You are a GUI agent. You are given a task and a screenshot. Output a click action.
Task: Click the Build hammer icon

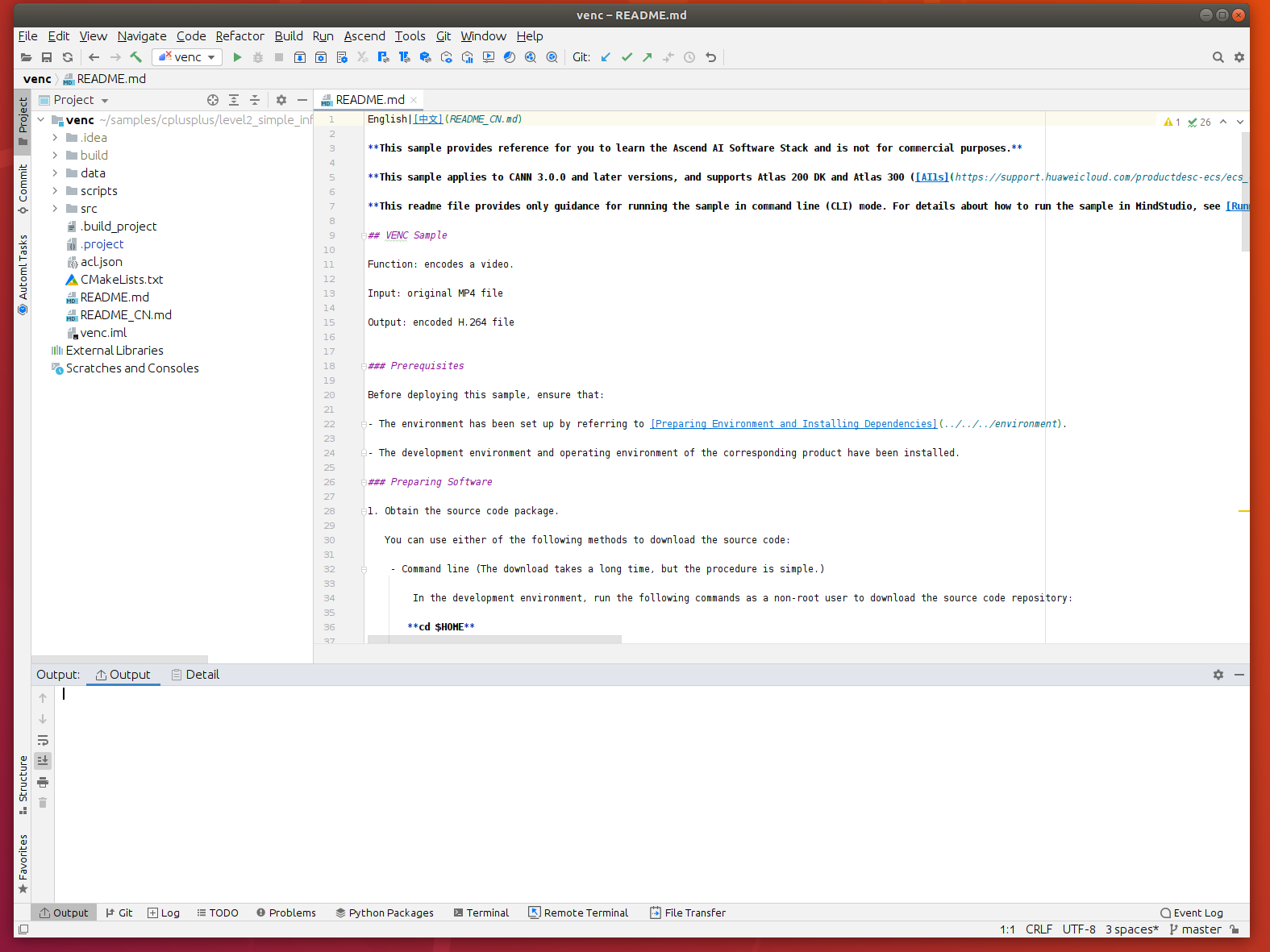pos(136,57)
